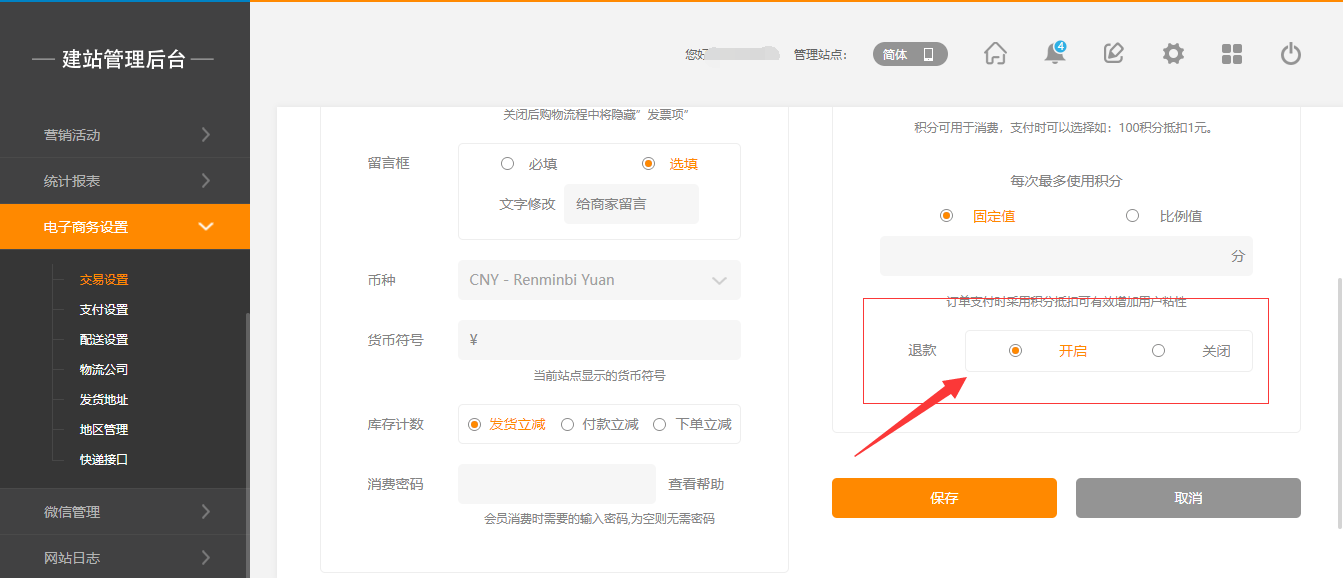1343x578 pixels.
Task: Open the notifications bell icon
Action: 1054,54
